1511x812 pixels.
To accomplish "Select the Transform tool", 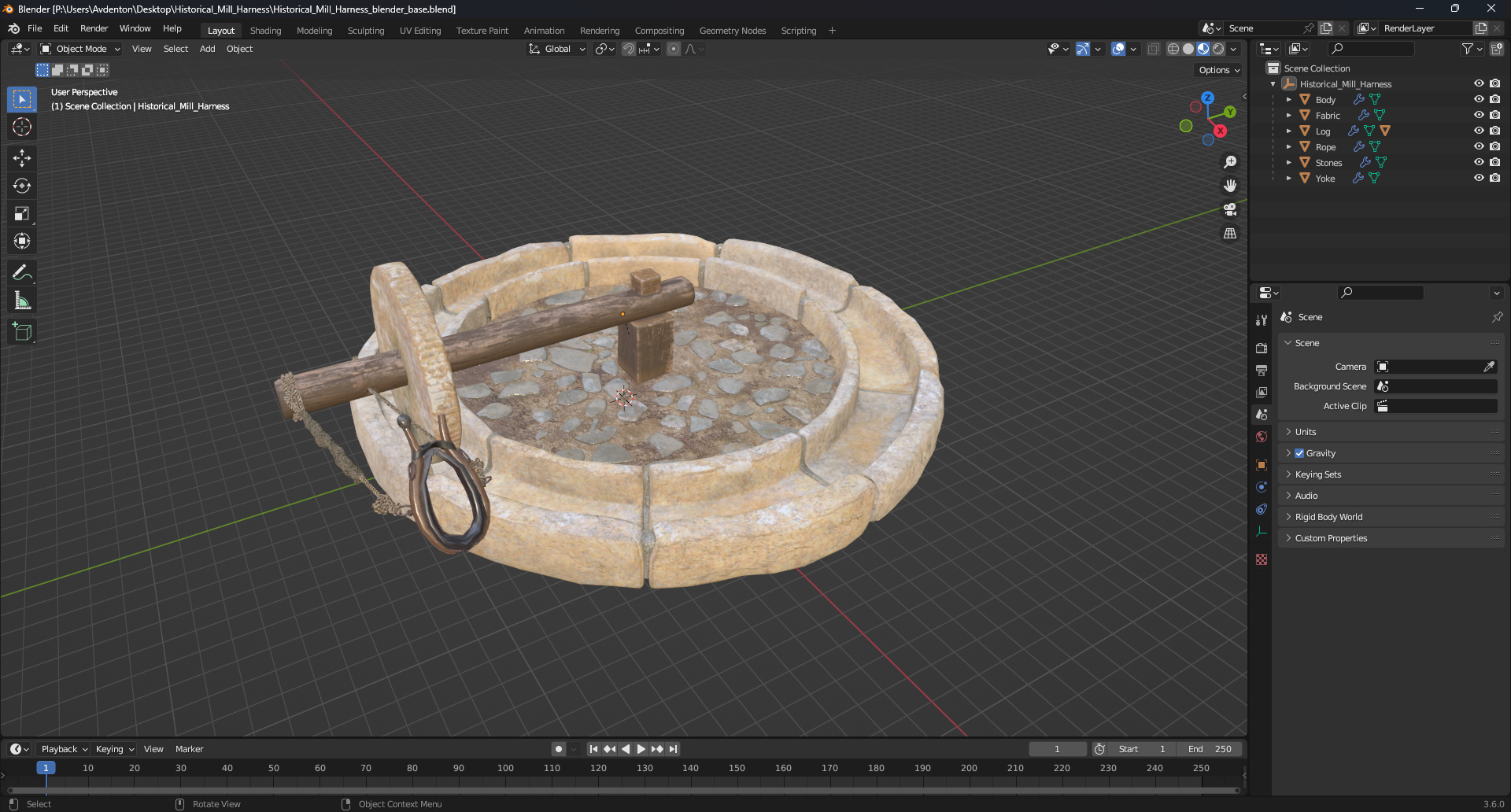I will pos(22,241).
